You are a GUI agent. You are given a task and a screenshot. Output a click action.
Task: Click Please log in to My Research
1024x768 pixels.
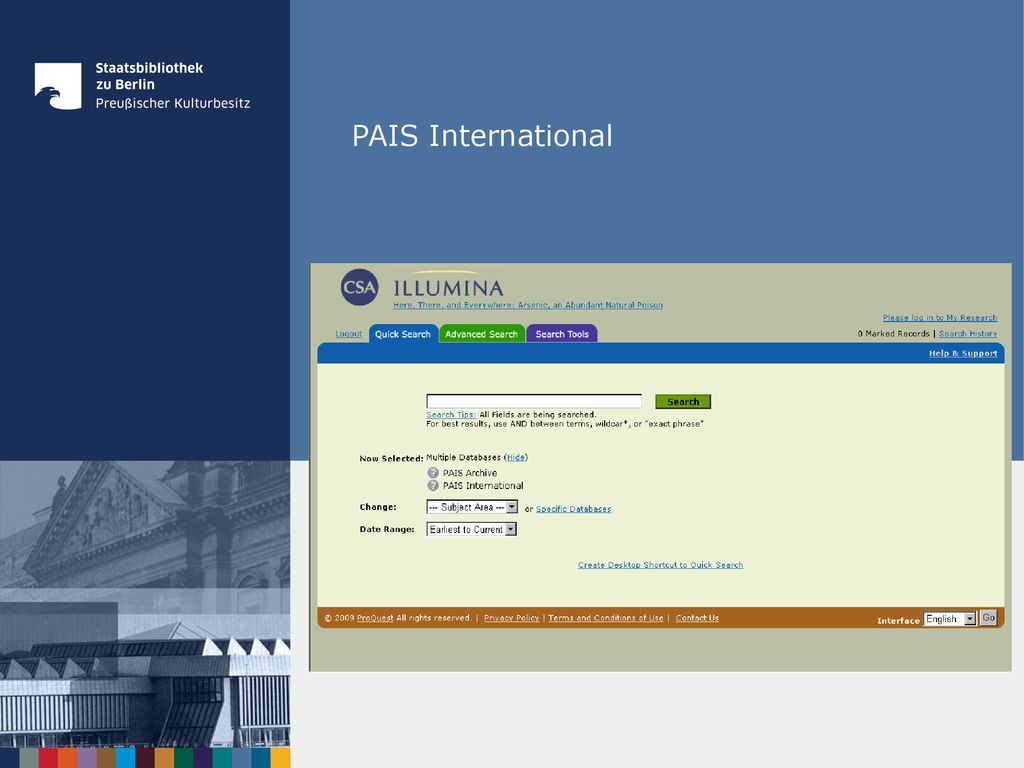click(x=940, y=317)
